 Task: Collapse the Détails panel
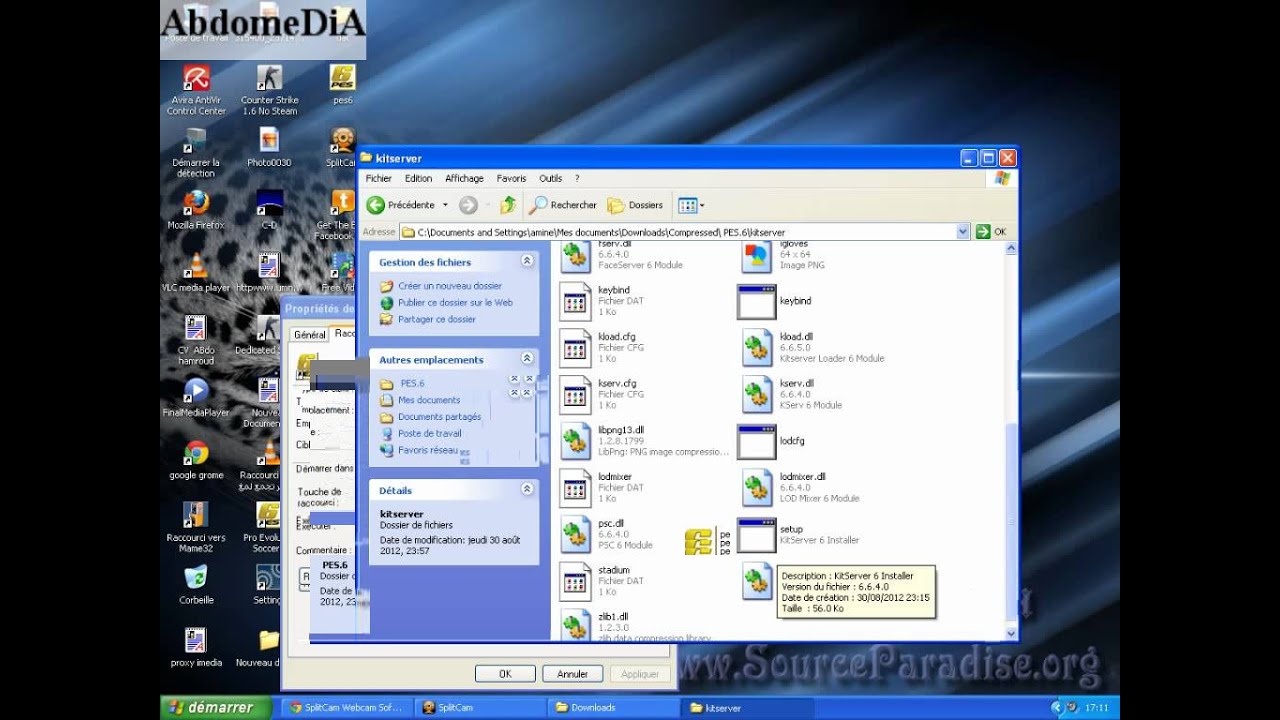[x=527, y=489]
